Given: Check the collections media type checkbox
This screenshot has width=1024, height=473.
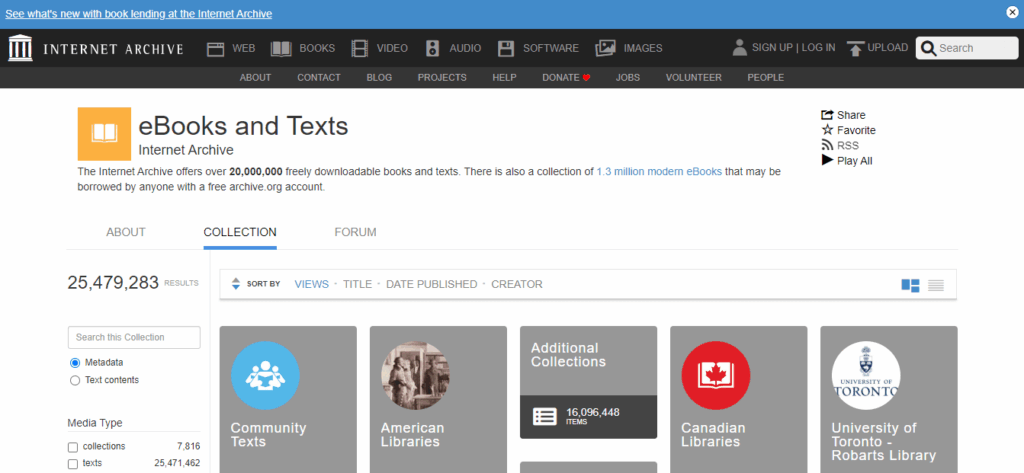Looking at the screenshot, I should point(73,446).
